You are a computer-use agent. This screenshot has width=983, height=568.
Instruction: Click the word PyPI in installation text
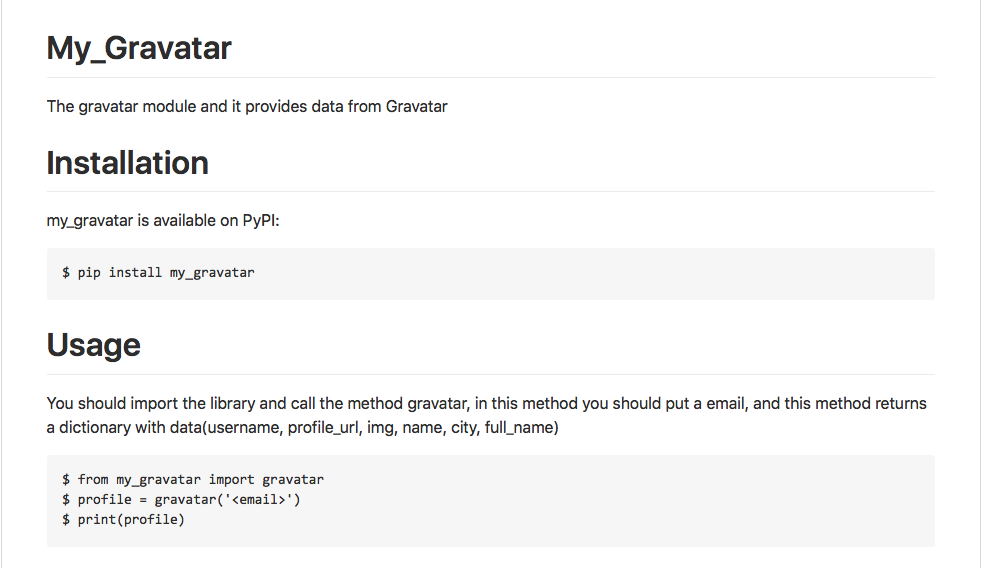point(259,221)
